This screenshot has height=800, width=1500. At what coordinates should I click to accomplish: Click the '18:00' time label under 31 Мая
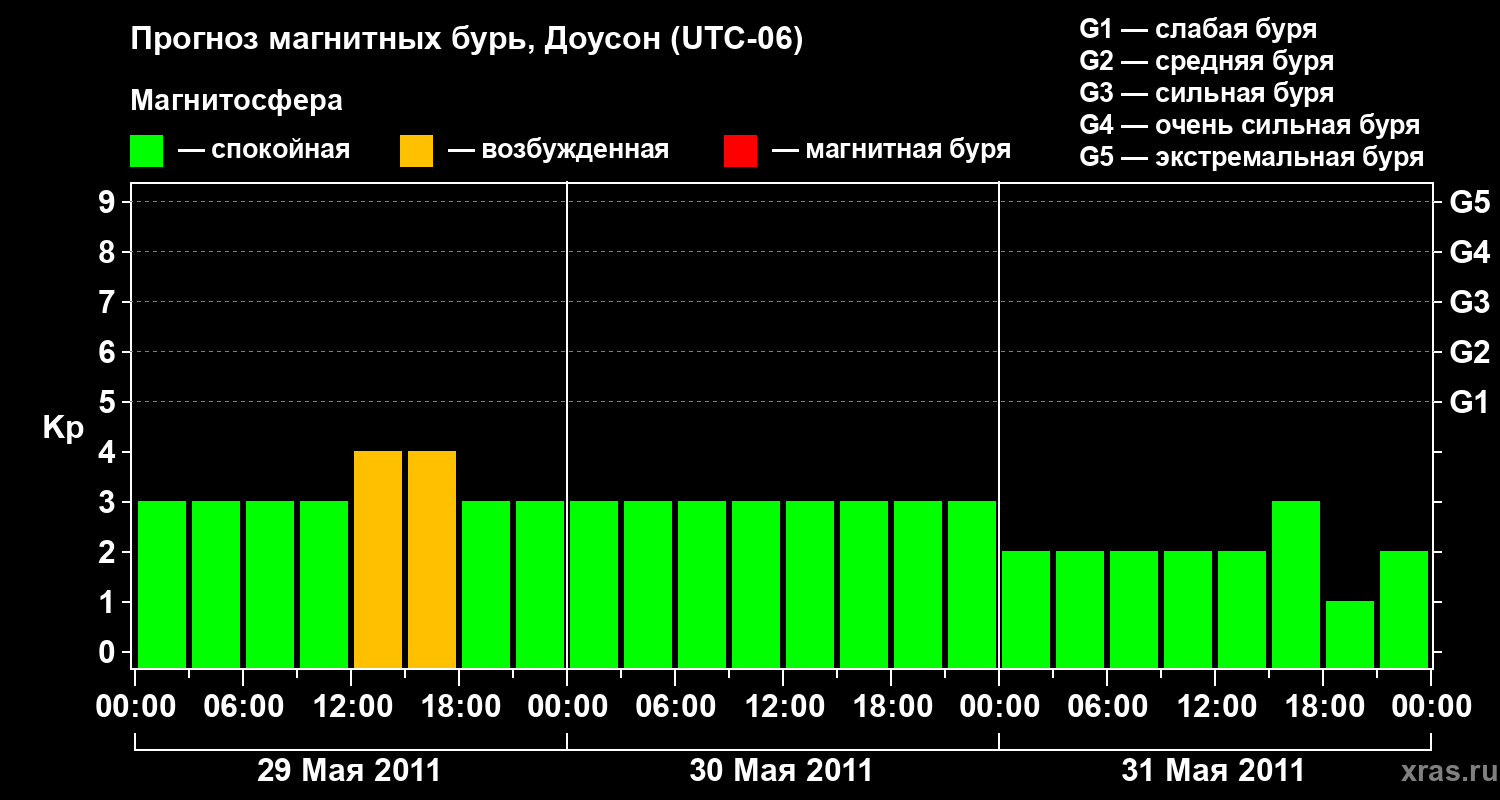pos(1323,706)
